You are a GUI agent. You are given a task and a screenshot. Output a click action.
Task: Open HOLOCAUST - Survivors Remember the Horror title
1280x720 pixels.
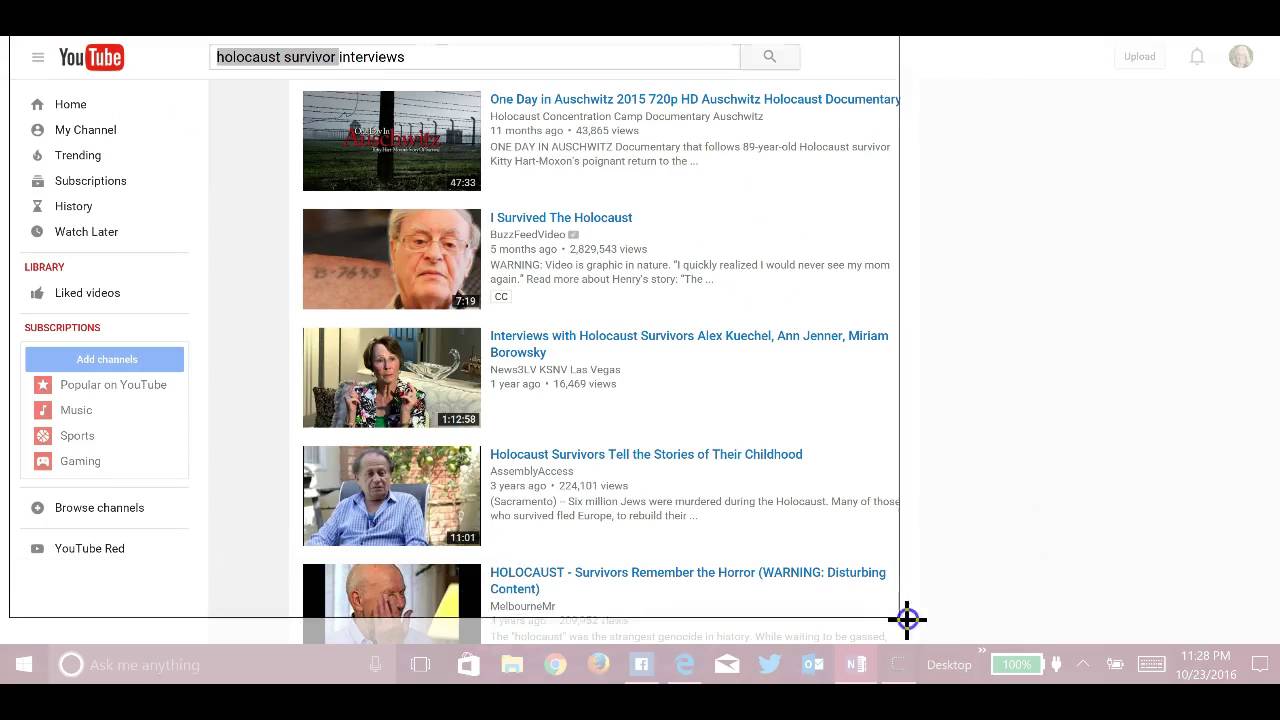click(x=688, y=581)
